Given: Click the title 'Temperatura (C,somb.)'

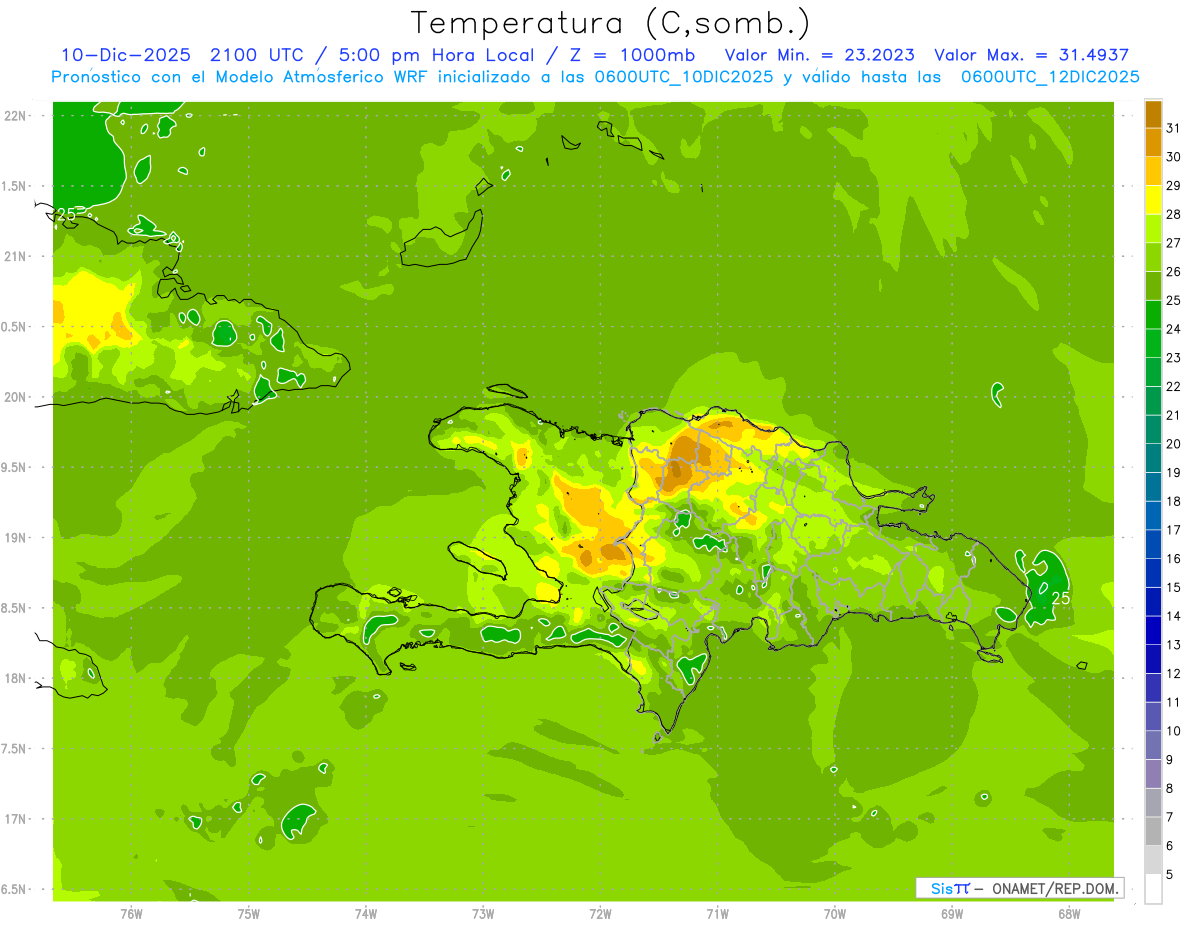Looking at the screenshot, I should point(610,23).
